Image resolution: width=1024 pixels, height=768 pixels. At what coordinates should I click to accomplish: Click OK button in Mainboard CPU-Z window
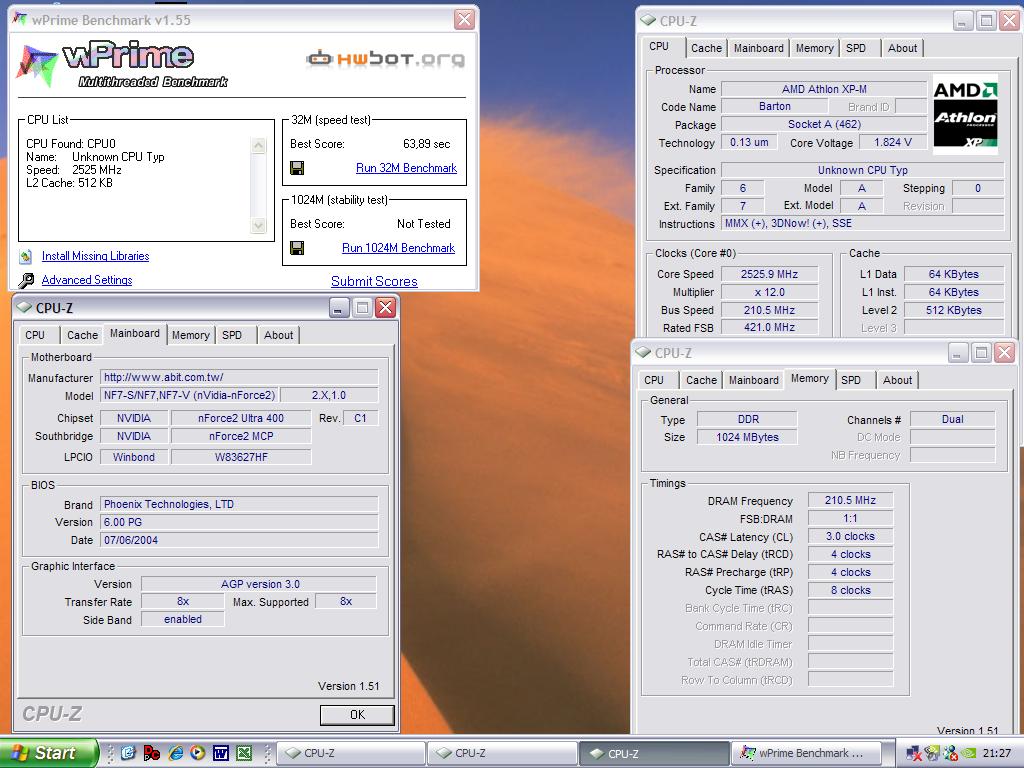coord(357,715)
